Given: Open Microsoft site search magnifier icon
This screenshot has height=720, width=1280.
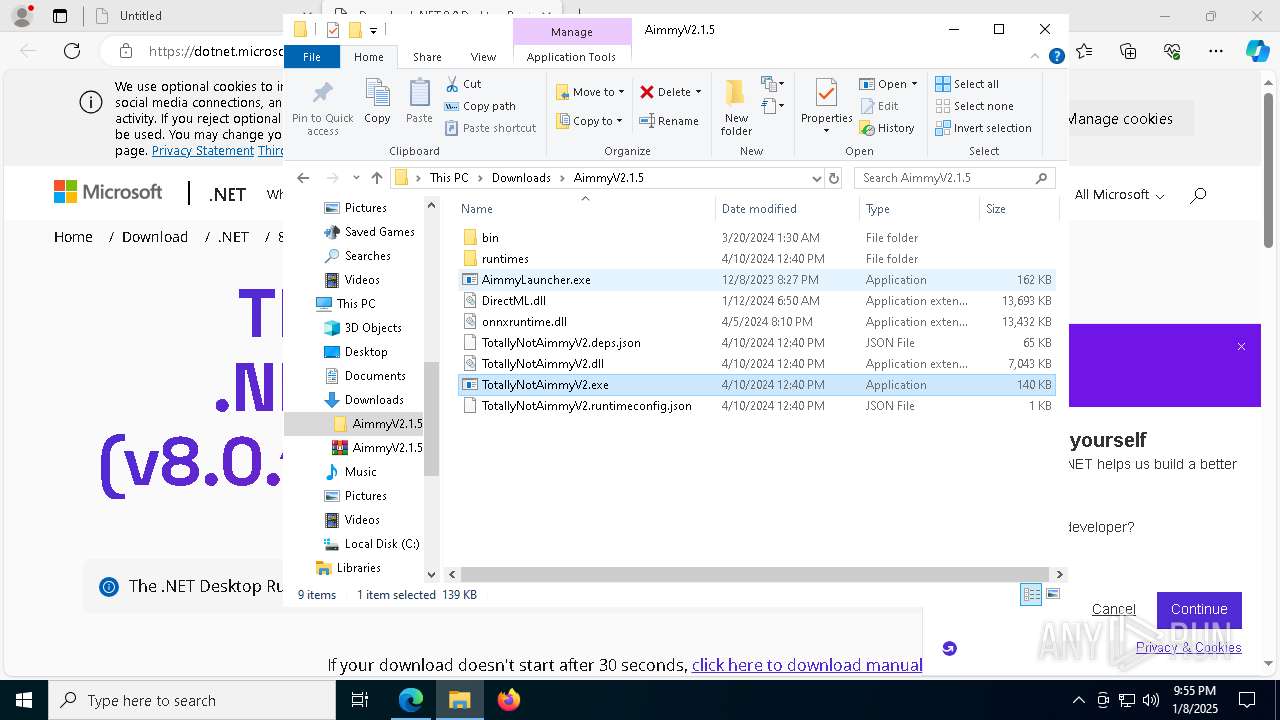Looking at the screenshot, I should [x=1198, y=195].
